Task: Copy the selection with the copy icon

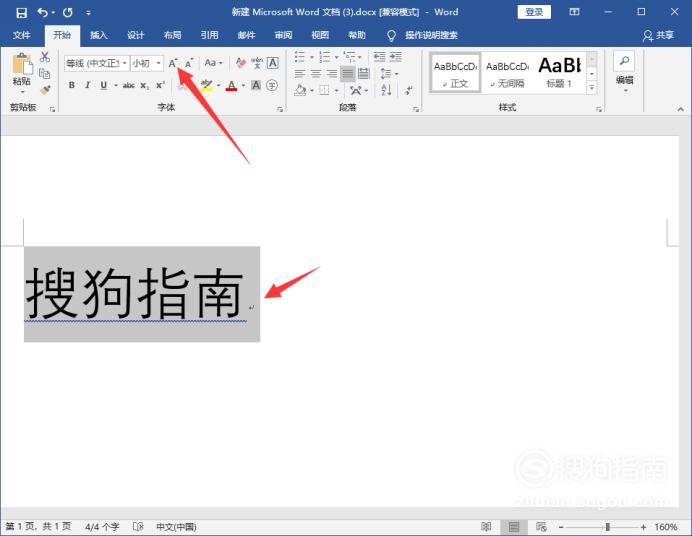Action: coord(45,73)
